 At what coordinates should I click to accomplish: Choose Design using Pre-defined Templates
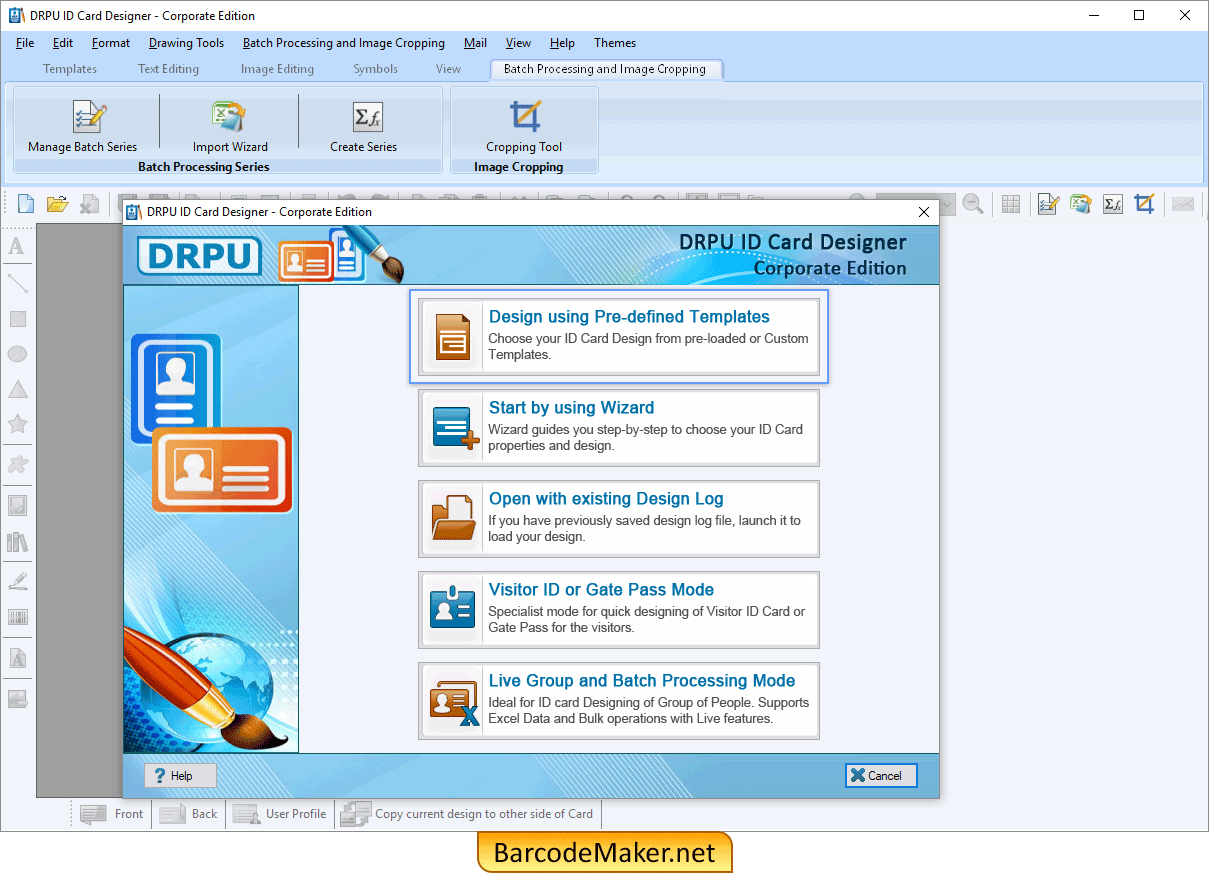619,337
